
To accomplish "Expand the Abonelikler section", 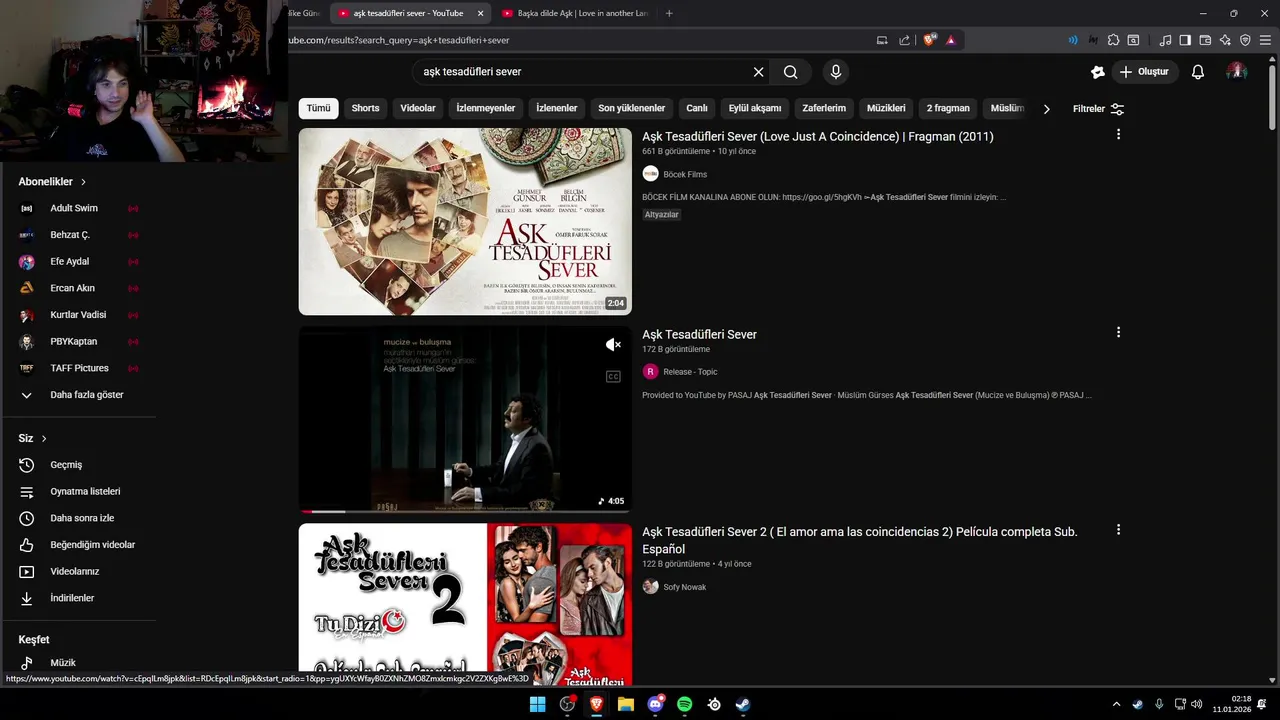I will [x=53, y=182].
